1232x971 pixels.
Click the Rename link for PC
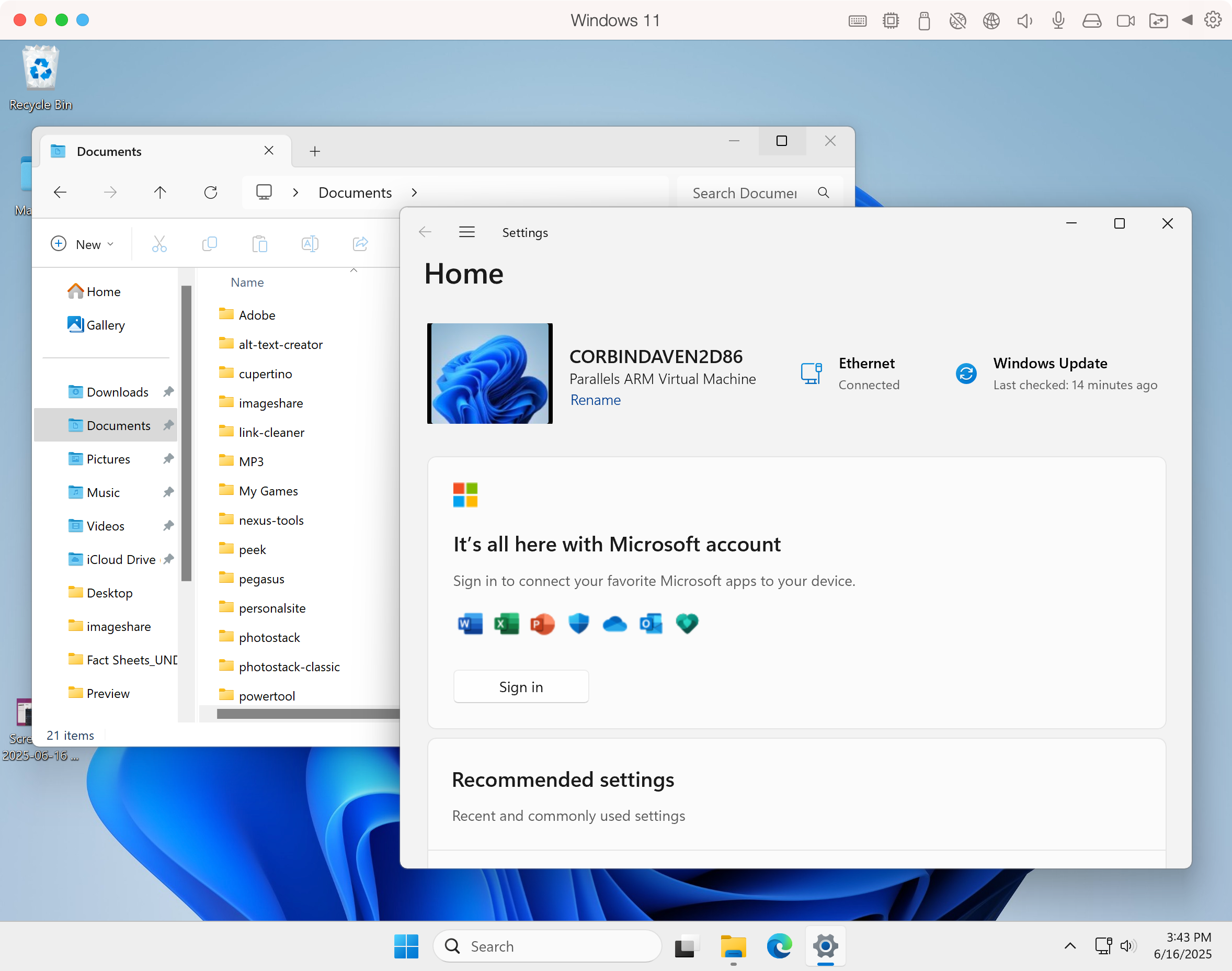[595, 400]
